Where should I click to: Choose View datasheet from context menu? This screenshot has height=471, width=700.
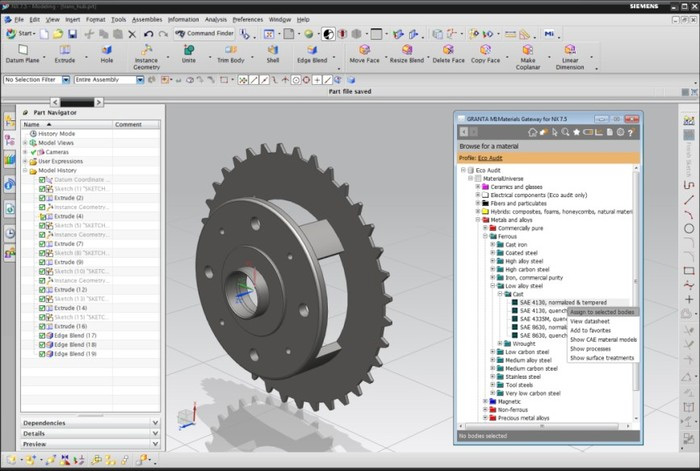point(590,321)
